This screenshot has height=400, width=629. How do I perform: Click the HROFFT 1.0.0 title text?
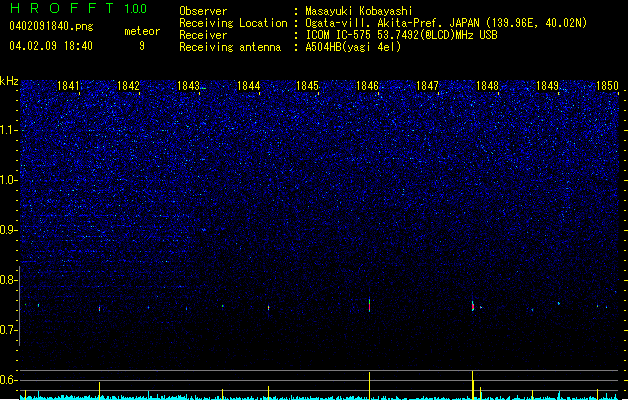(x=78, y=8)
